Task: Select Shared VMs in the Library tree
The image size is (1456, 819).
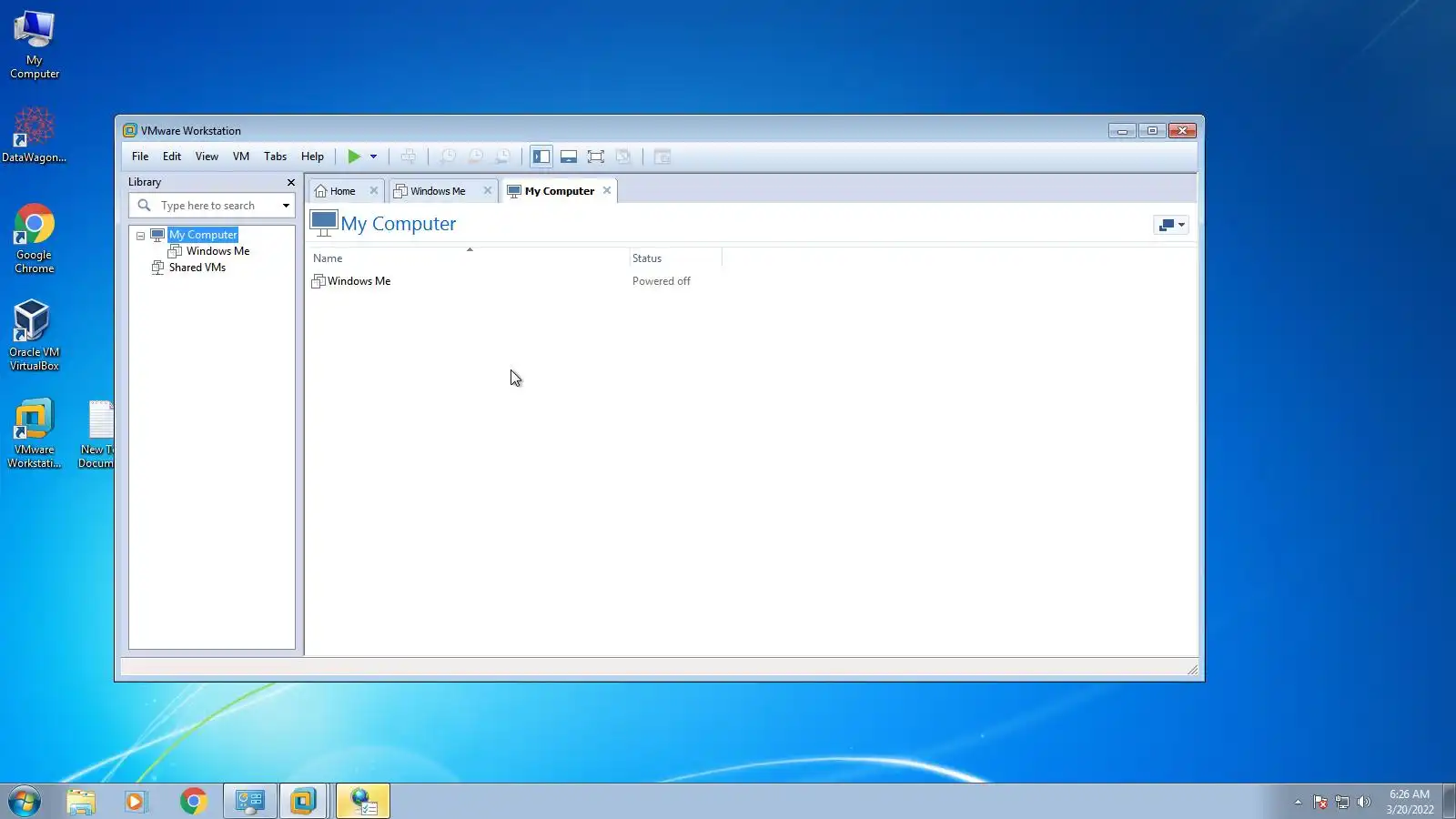Action: 197,268
